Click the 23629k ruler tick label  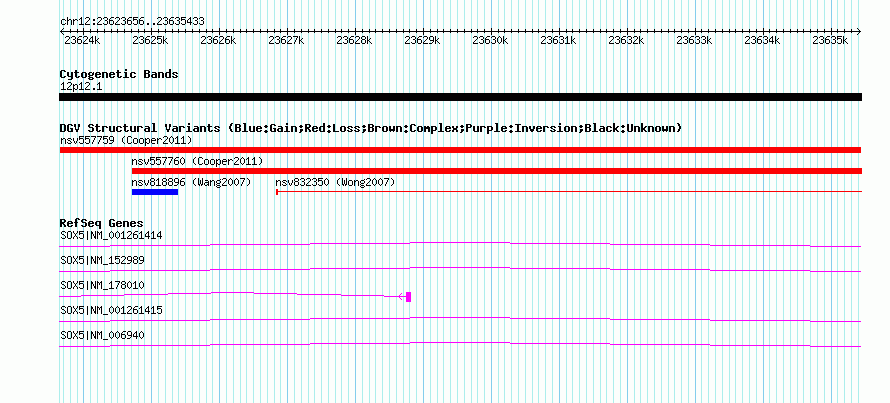tap(423, 40)
